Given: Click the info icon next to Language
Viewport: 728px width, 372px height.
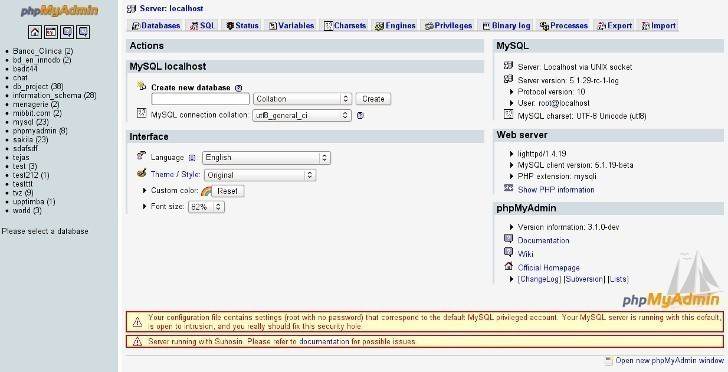Looking at the screenshot, I should (192, 158).
